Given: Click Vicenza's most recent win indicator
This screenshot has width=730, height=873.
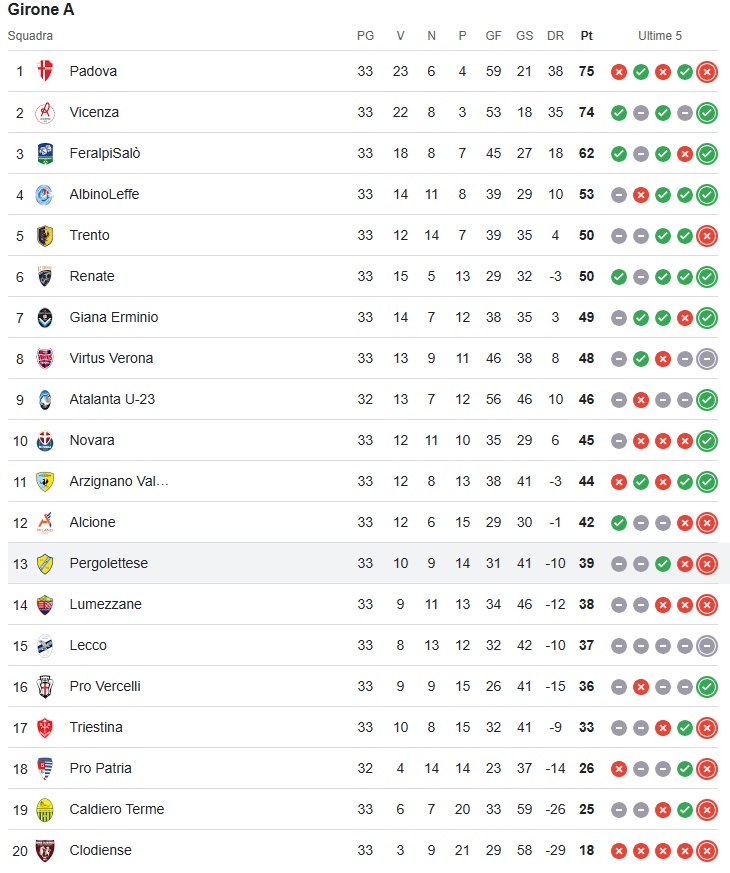Looking at the screenshot, I should 707,112.
